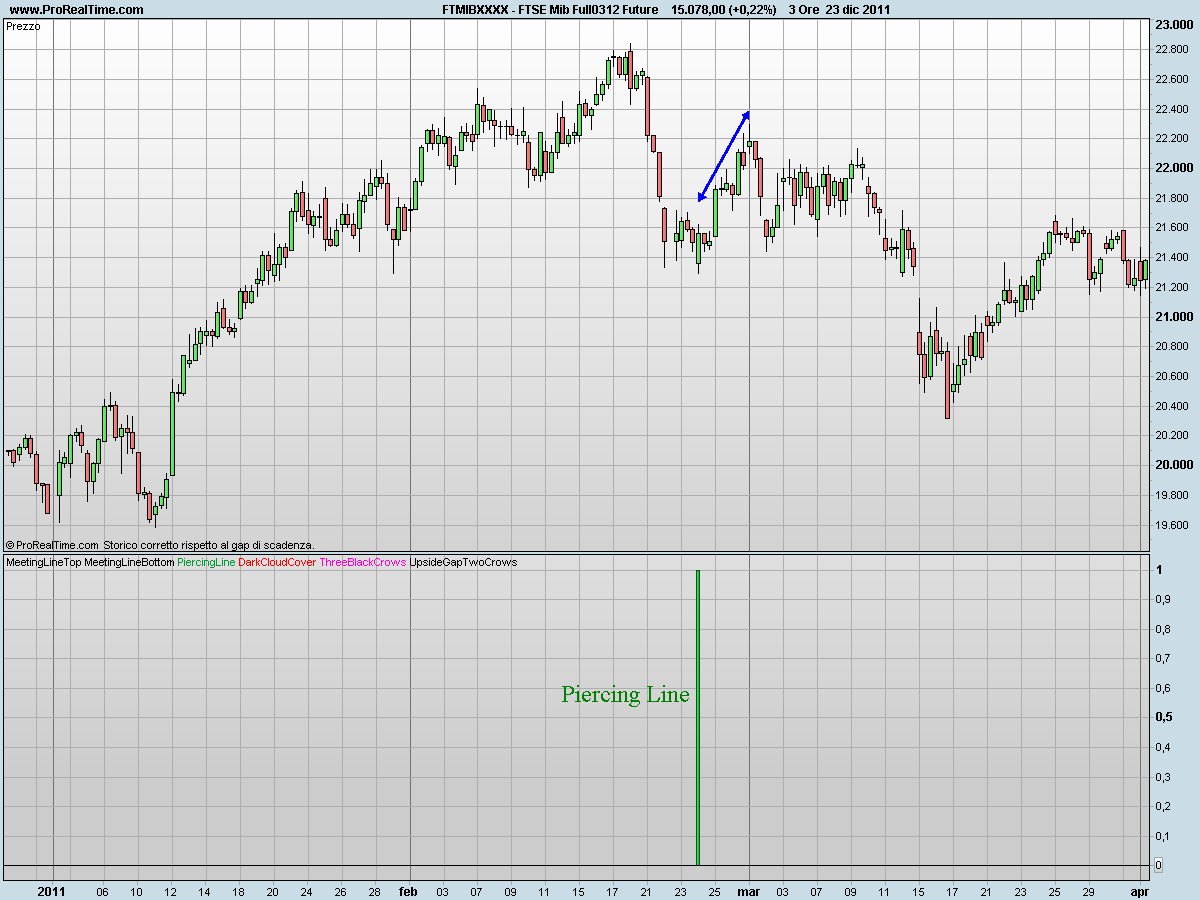
Task: Click the 23 dic 2011 date label
Action: pos(858,9)
